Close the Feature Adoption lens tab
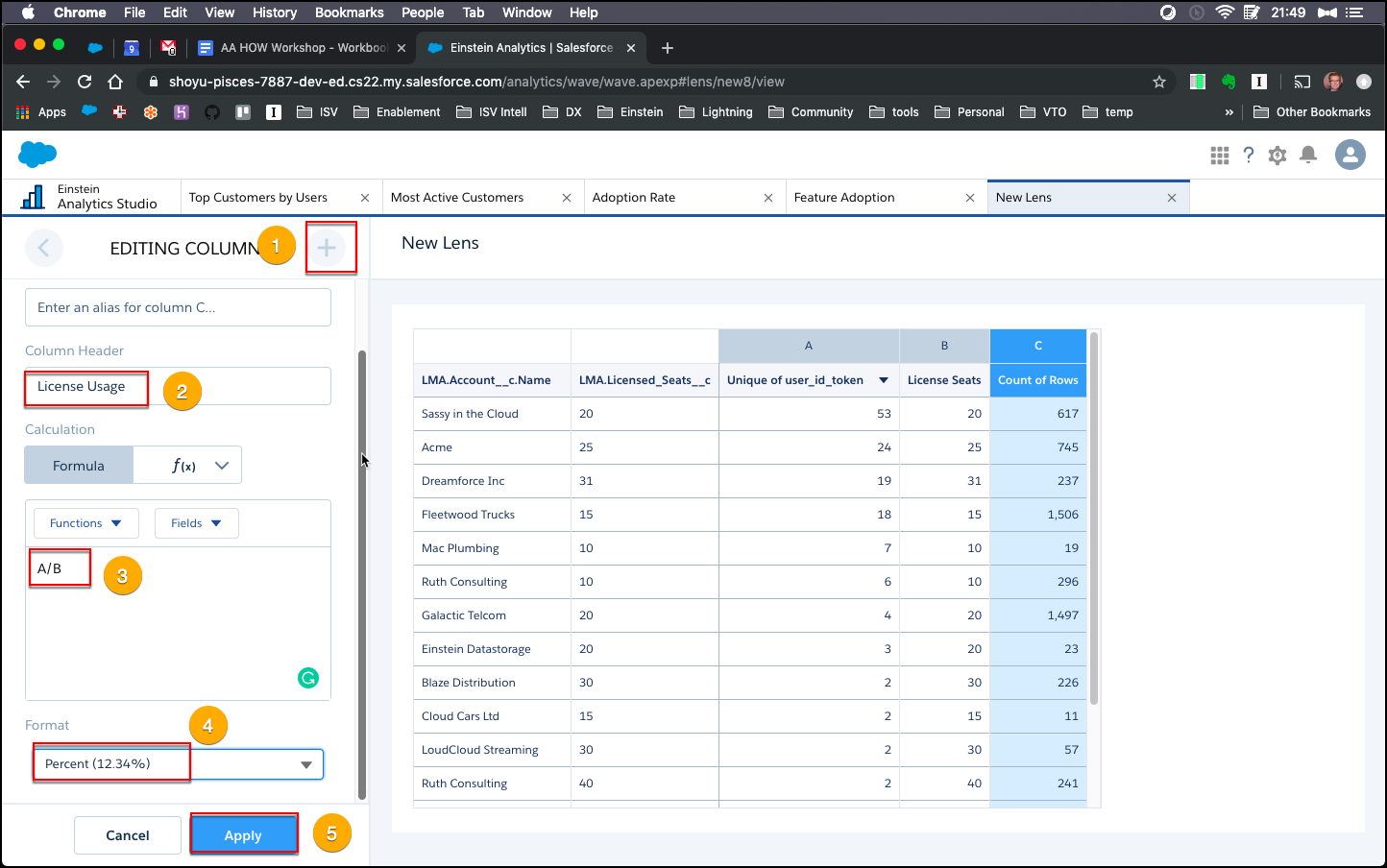 click(x=970, y=198)
